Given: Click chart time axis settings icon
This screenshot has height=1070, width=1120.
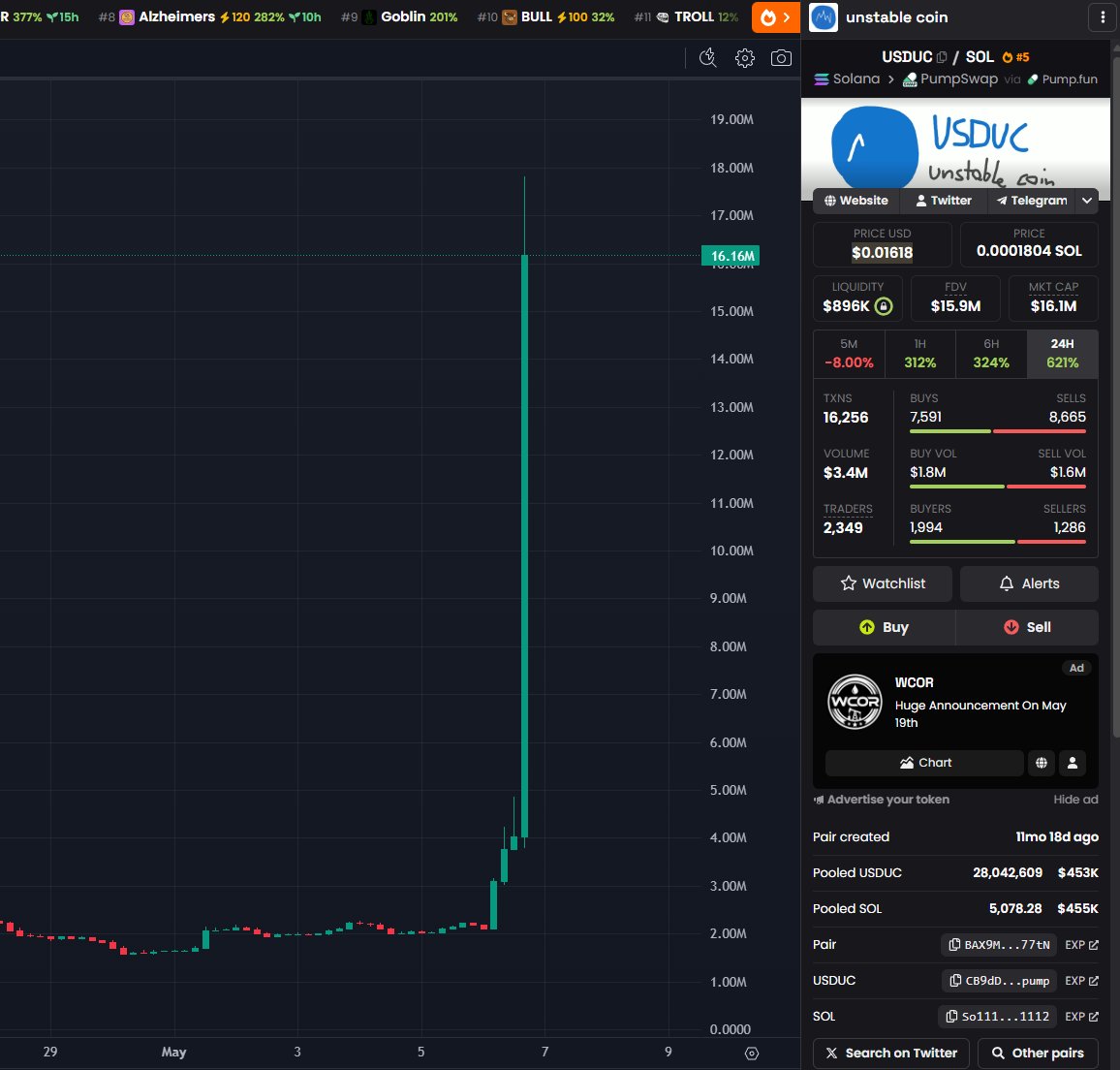Looking at the screenshot, I should [x=752, y=1053].
